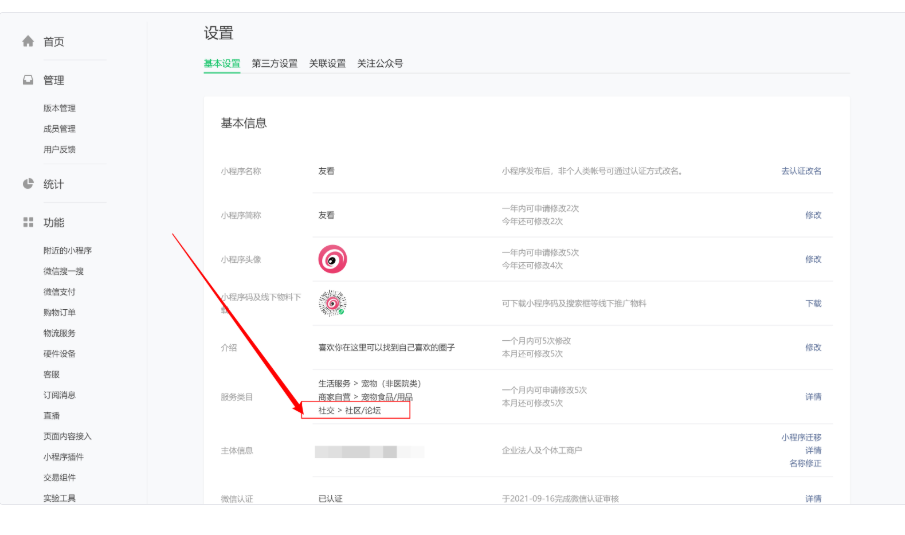Viewport: 905px width, 535px height.
Task: Select 小程序插件 in the sidebar
Action: click(63, 457)
